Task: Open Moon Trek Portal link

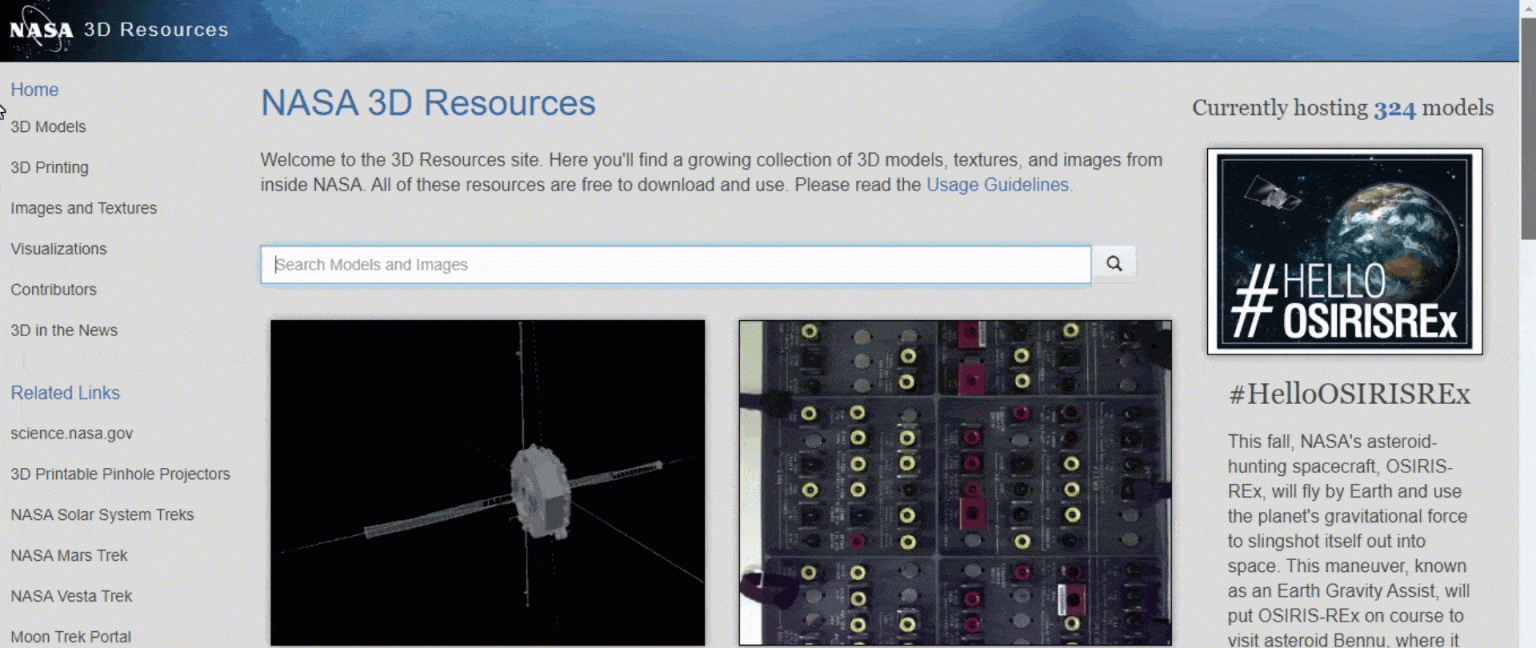Action: (71, 636)
